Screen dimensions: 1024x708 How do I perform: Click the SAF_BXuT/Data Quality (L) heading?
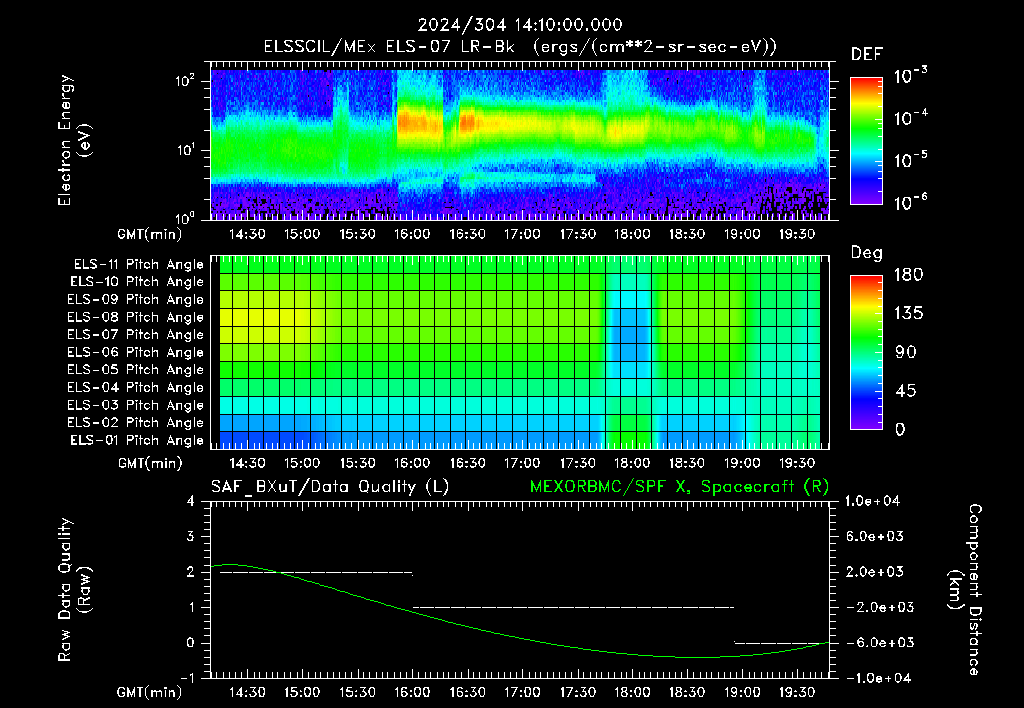coord(330,487)
